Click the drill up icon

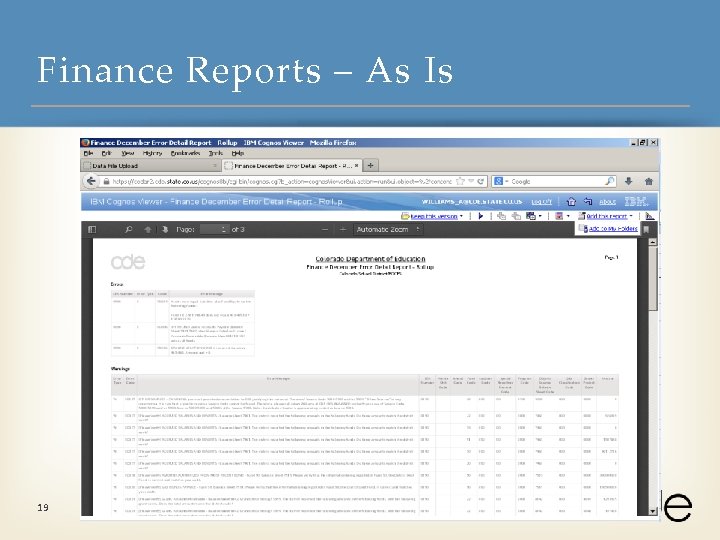(516, 216)
